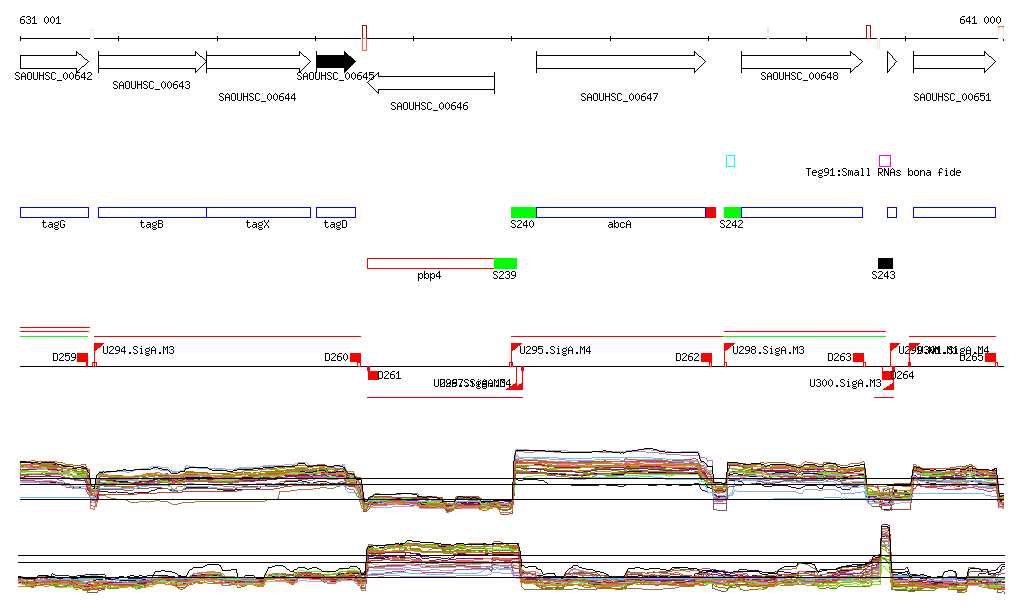Select the green S242 segment box
Viewport: 1024px width, 611px height.
coord(733,212)
